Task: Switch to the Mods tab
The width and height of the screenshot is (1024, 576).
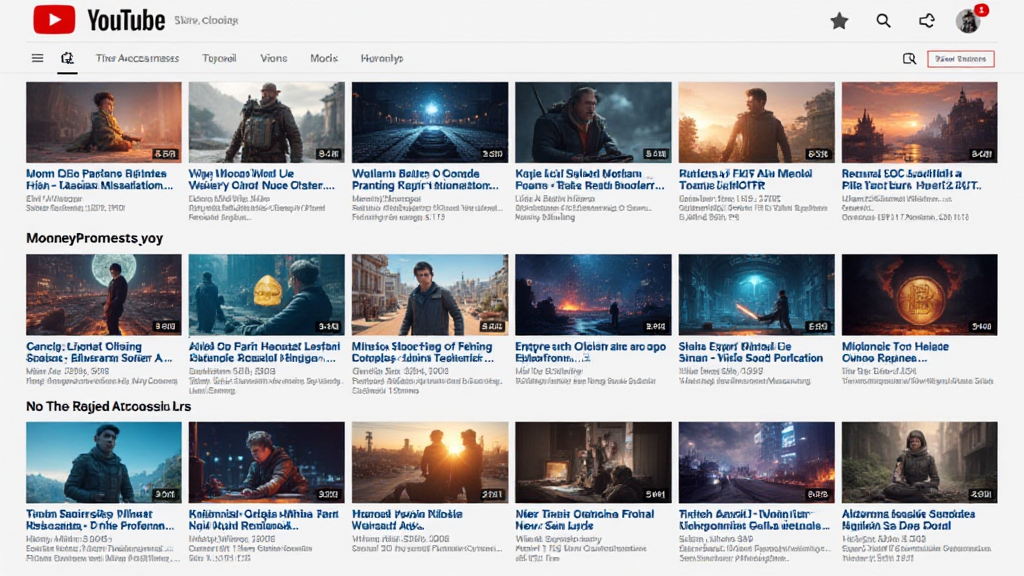Action: pyautogui.click(x=324, y=58)
